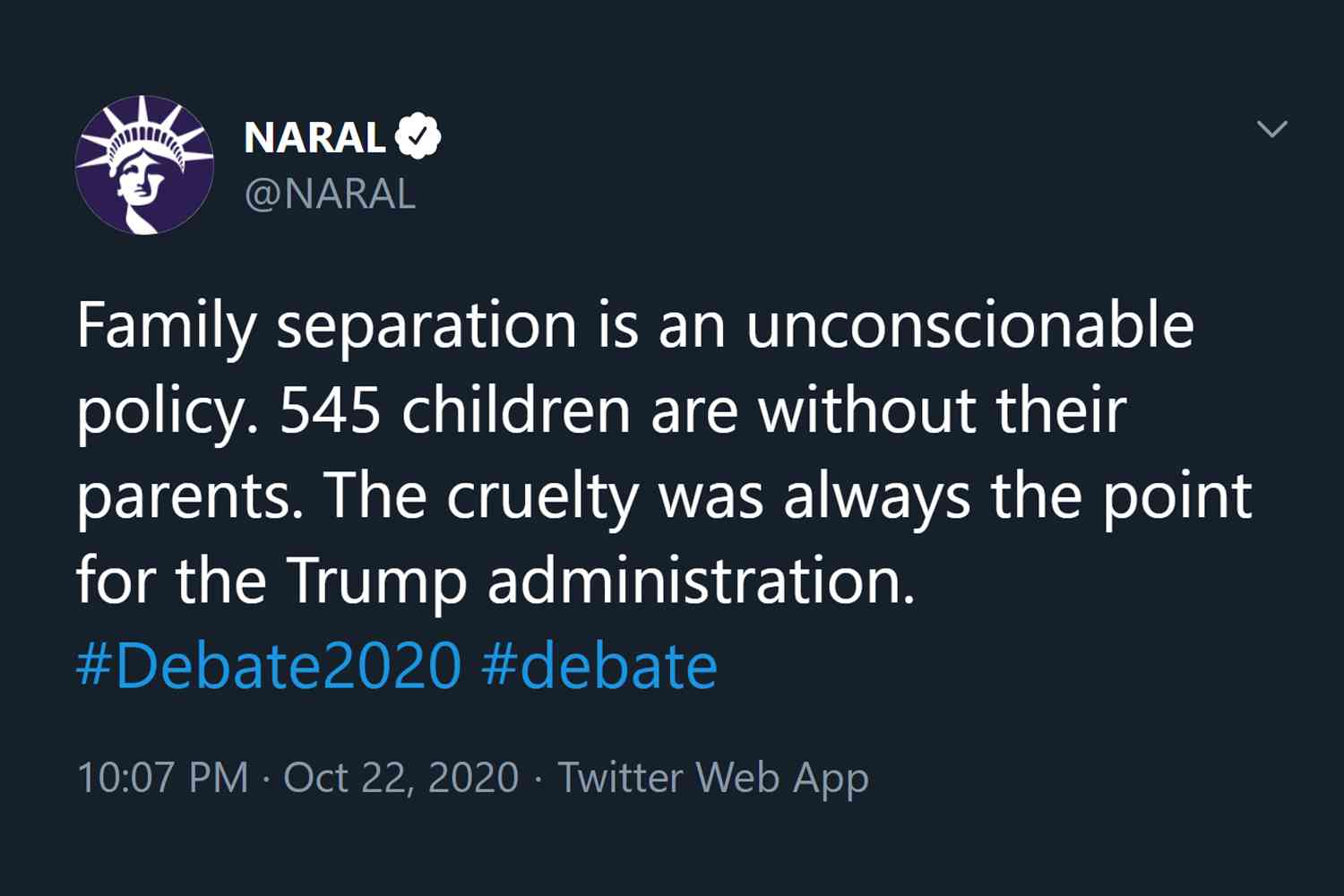Open the NARAL Statue of Liberty avatar
Image resolution: width=1344 pixels, height=896 pixels.
pyautogui.click(x=144, y=165)
